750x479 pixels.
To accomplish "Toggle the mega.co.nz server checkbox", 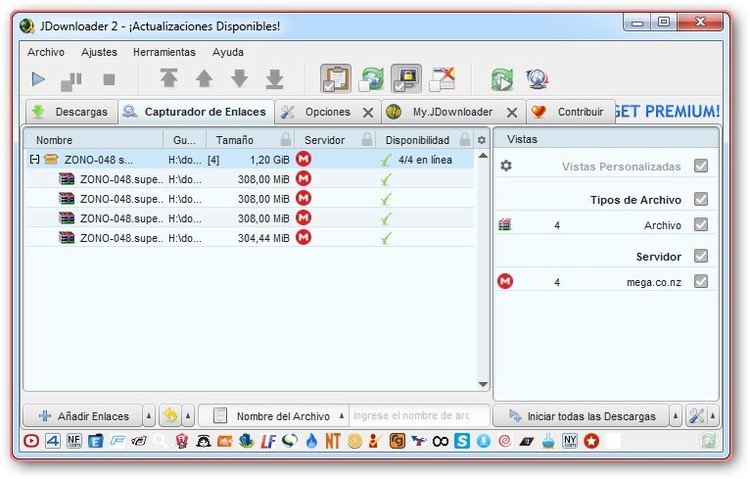I will 701,282.
